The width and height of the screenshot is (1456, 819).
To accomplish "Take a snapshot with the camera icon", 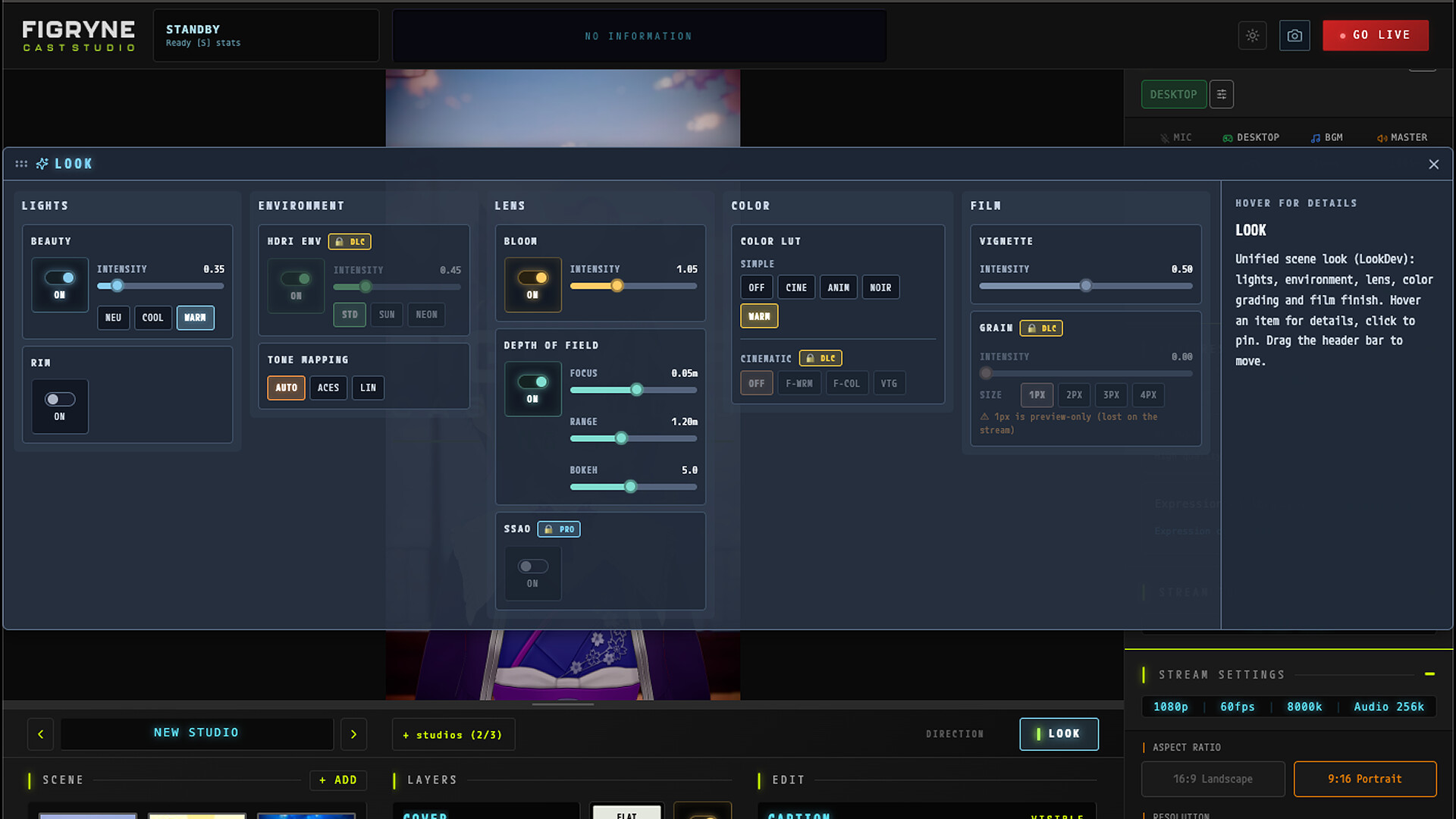I will [x=1294, y=36].
